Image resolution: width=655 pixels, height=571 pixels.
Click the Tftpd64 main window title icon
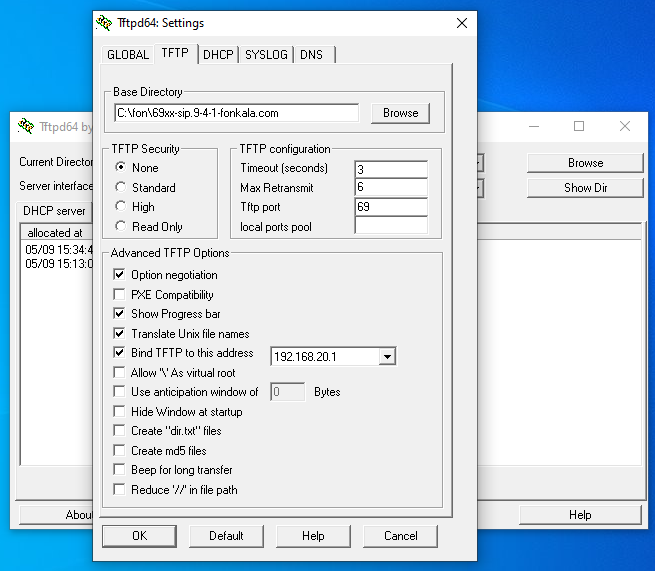click(27, 127)
